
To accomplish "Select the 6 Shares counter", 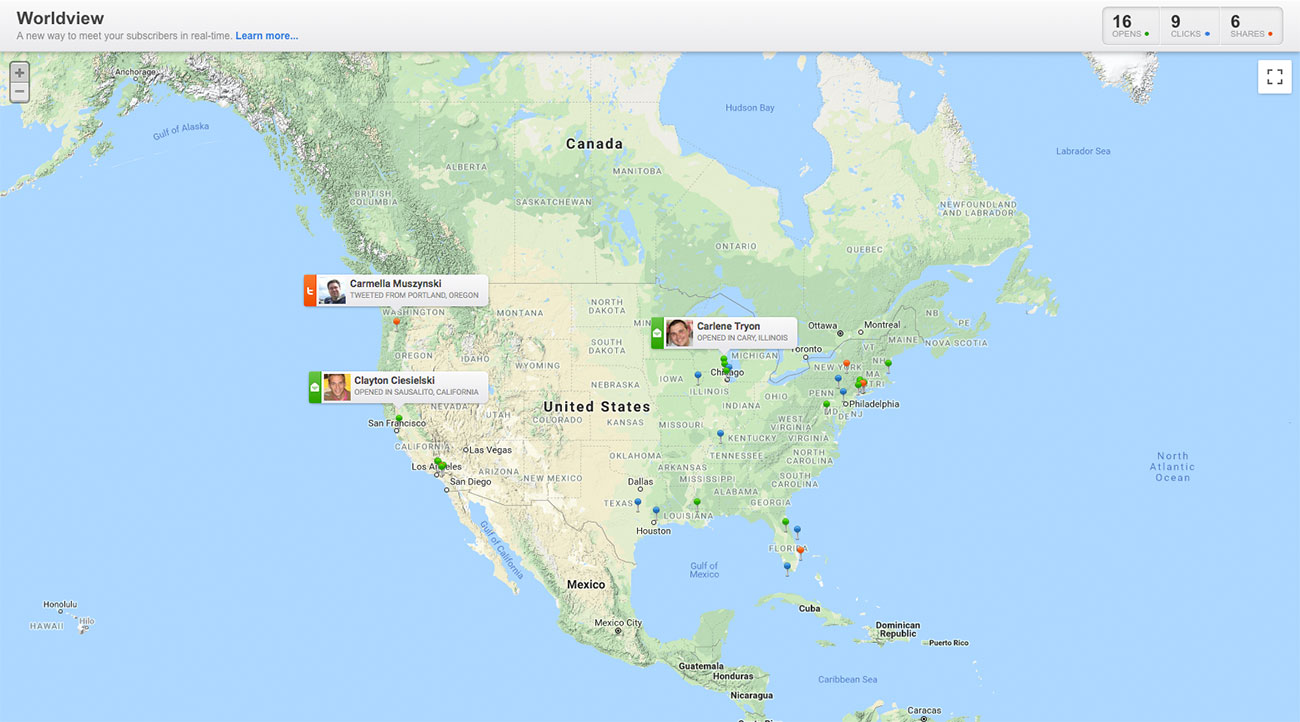I will 1250,26.
